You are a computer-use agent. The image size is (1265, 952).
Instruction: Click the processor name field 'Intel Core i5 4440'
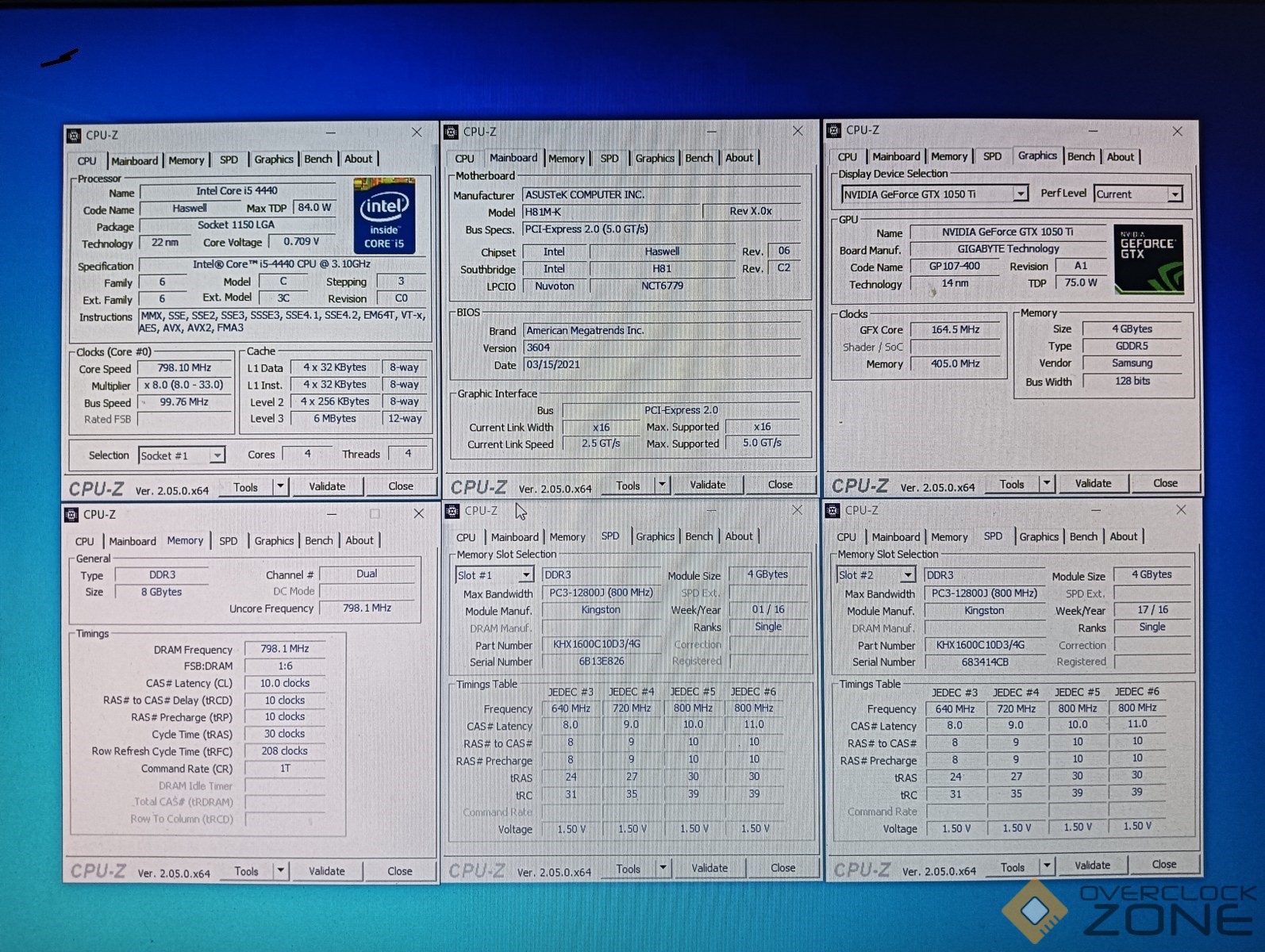pos(237,191)
